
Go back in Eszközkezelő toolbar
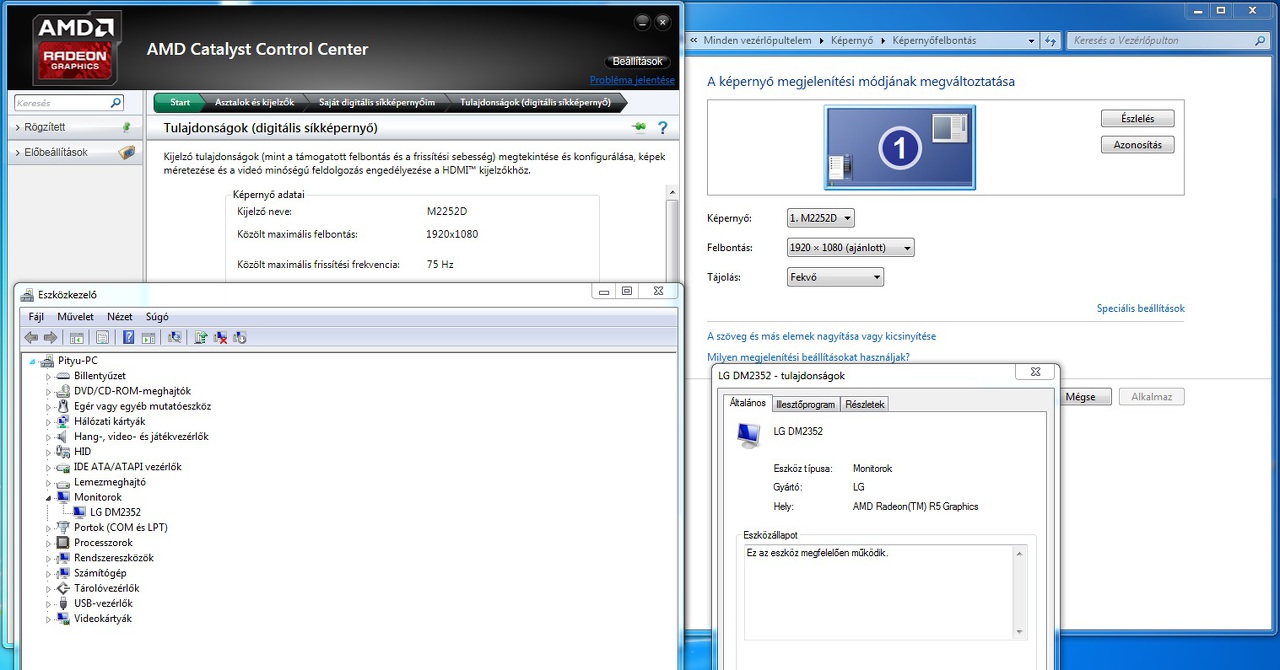(31, 338)
